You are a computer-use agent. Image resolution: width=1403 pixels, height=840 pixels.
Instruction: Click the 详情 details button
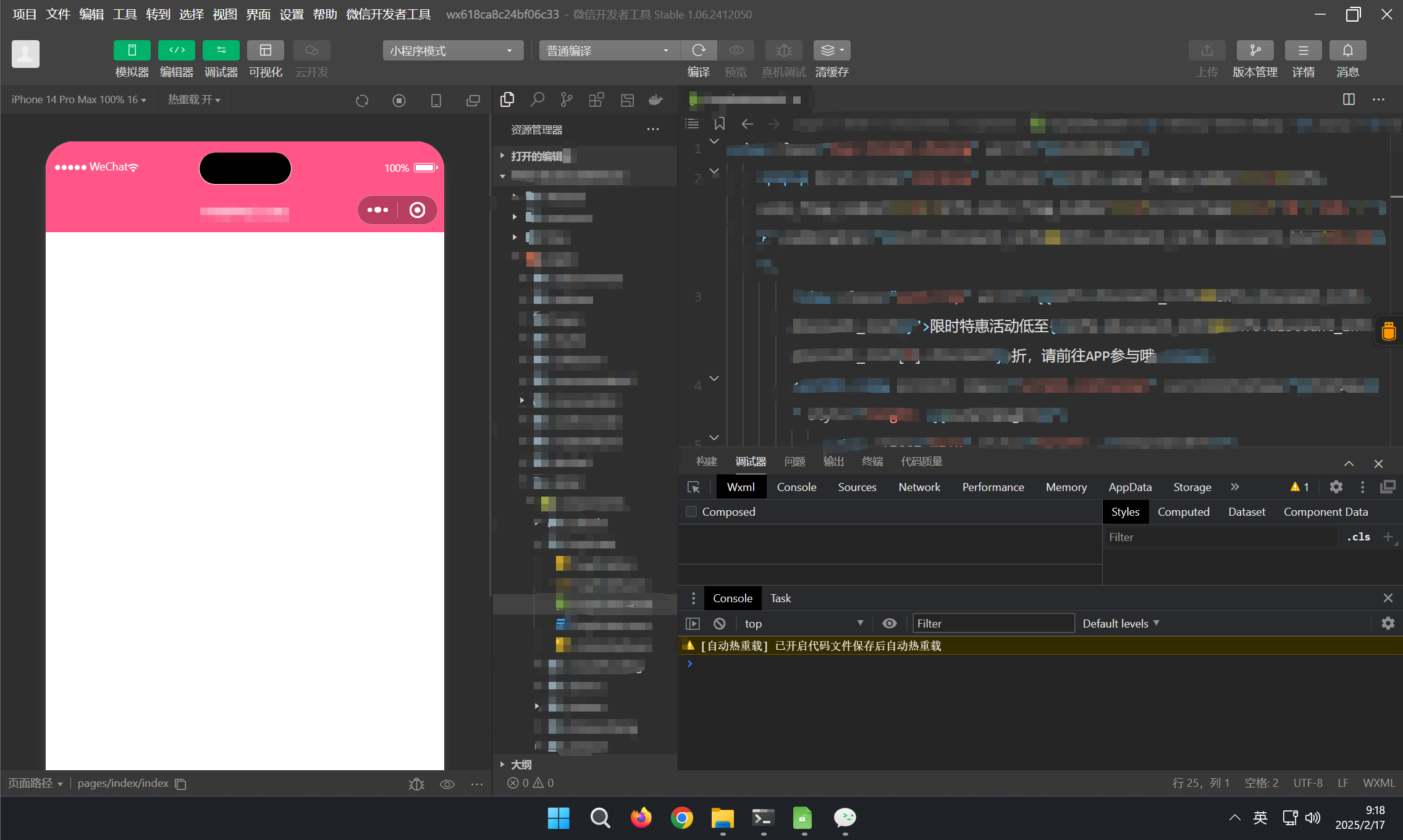[x=1303, y=51]
